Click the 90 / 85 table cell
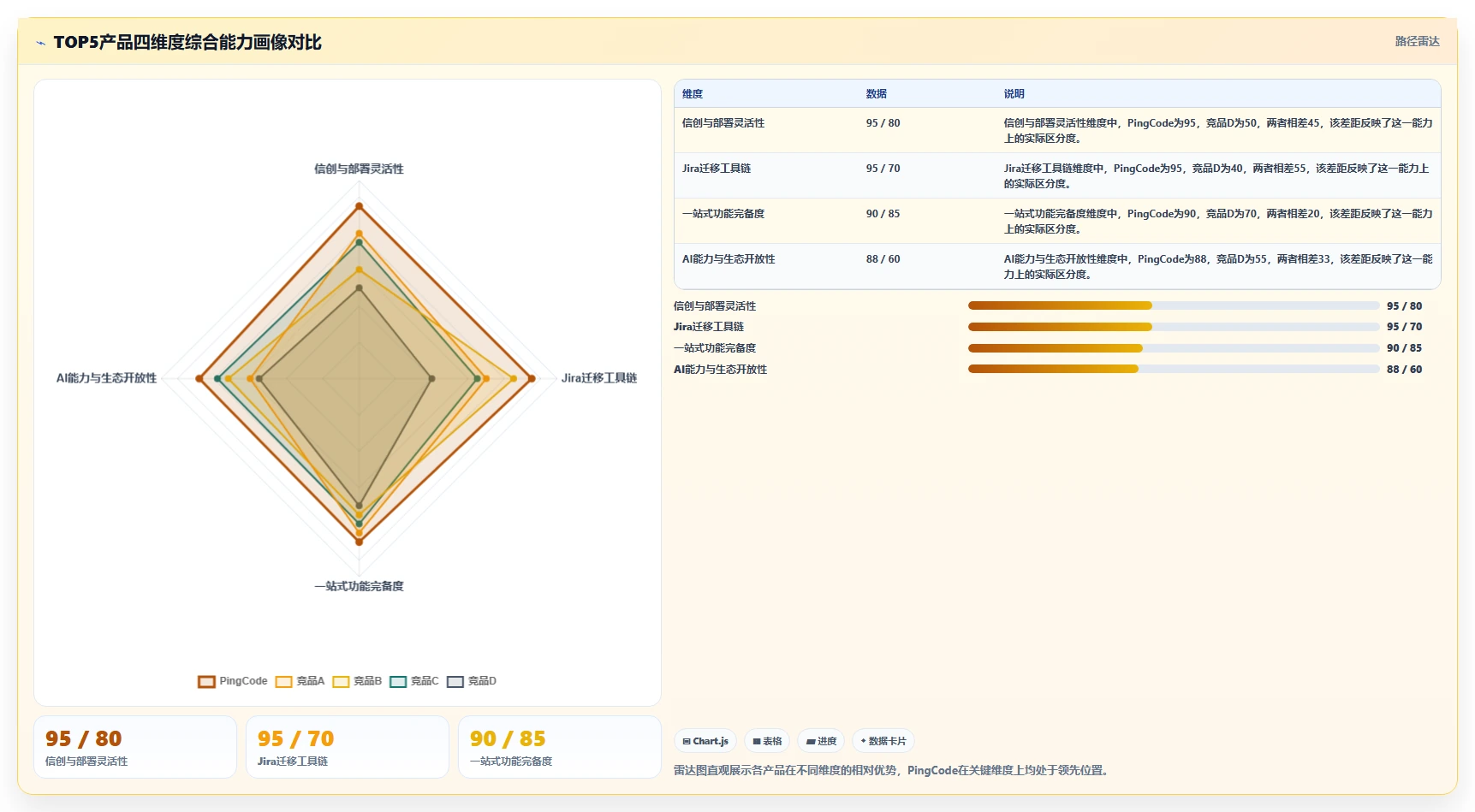The height and width of the screenshot is (812, 1475). 883,214
